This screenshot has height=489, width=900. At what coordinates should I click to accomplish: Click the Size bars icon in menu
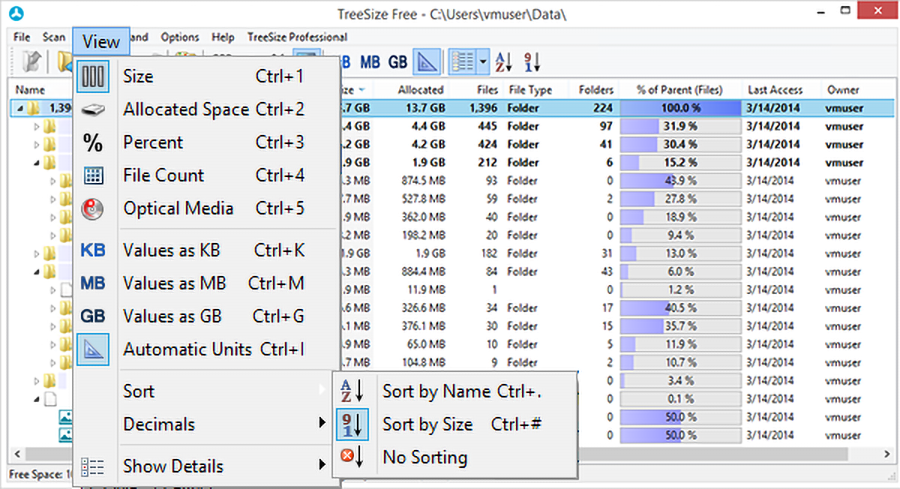(x=93, y=76)
